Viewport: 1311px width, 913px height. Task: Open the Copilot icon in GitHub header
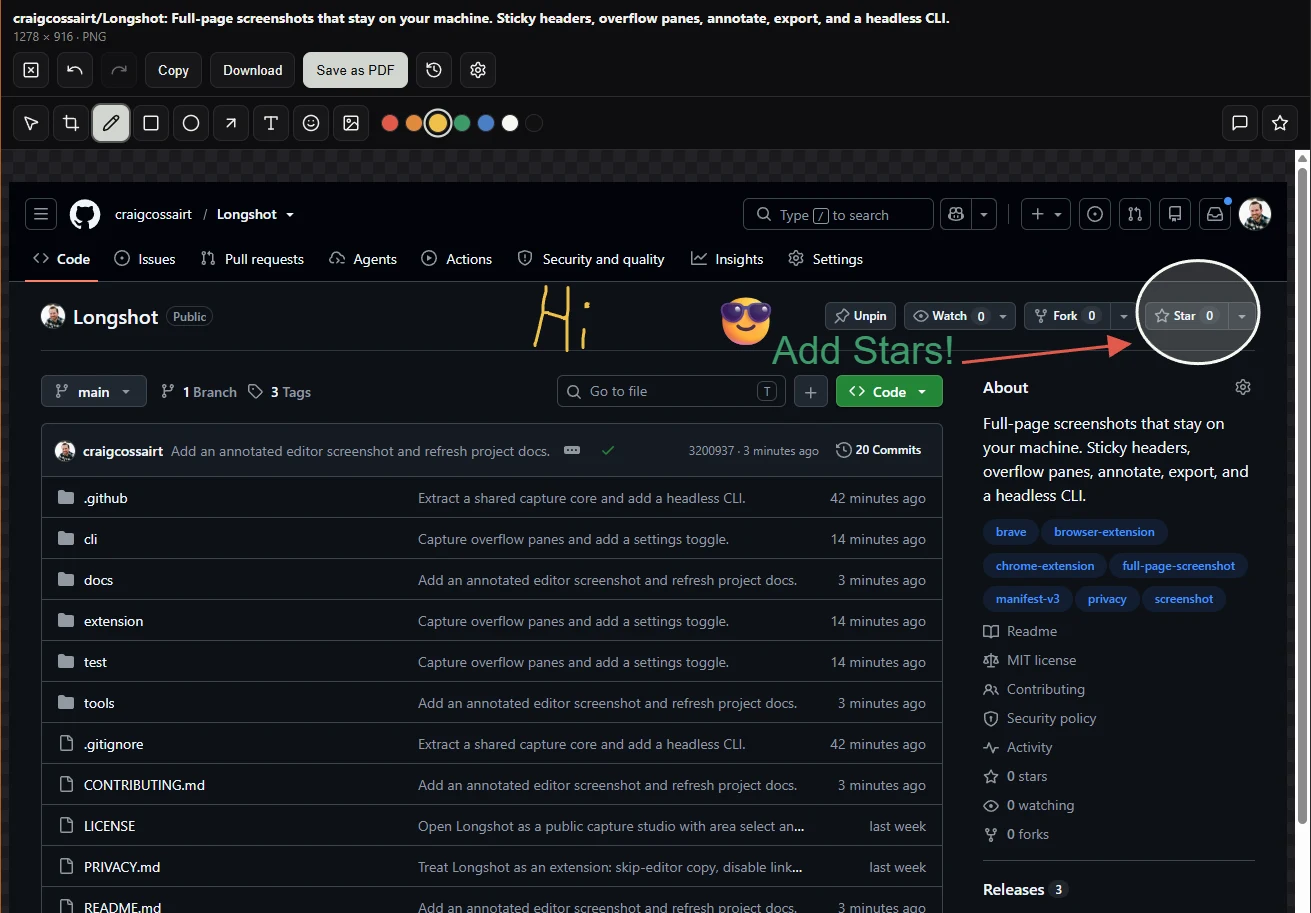(x=957, y=214)
